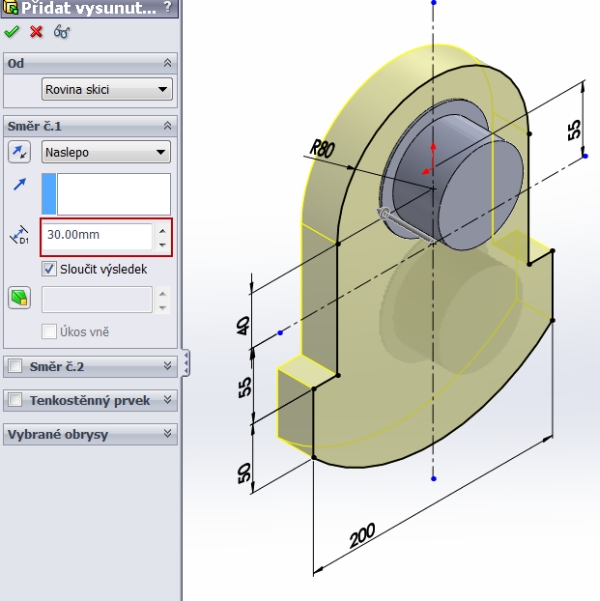The width and height of the screenshot is (600, 601).
Task: Click the blue point at the bottom of the centerline
Action: [x=434, y=478]
